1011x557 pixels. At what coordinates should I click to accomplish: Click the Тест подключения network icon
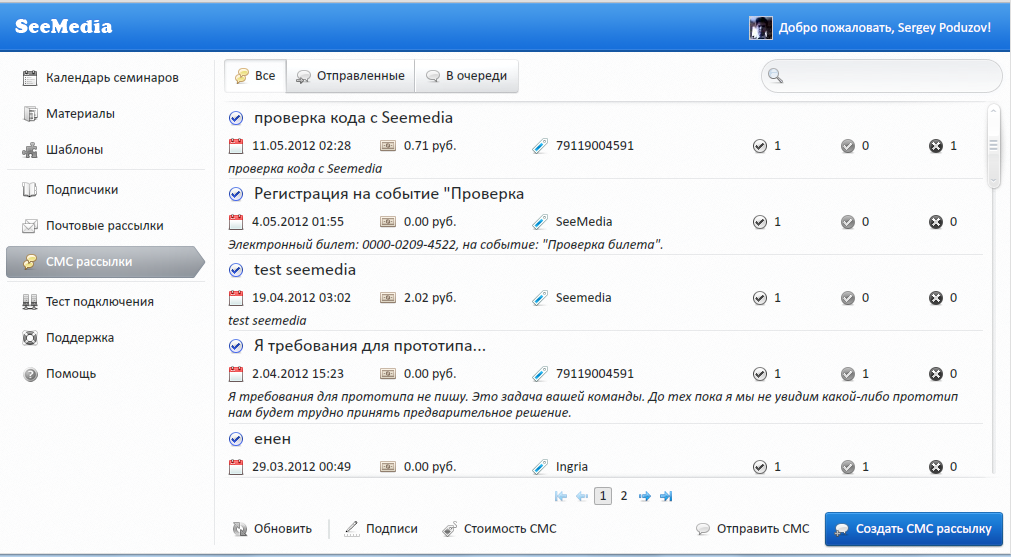pos(30,302)
